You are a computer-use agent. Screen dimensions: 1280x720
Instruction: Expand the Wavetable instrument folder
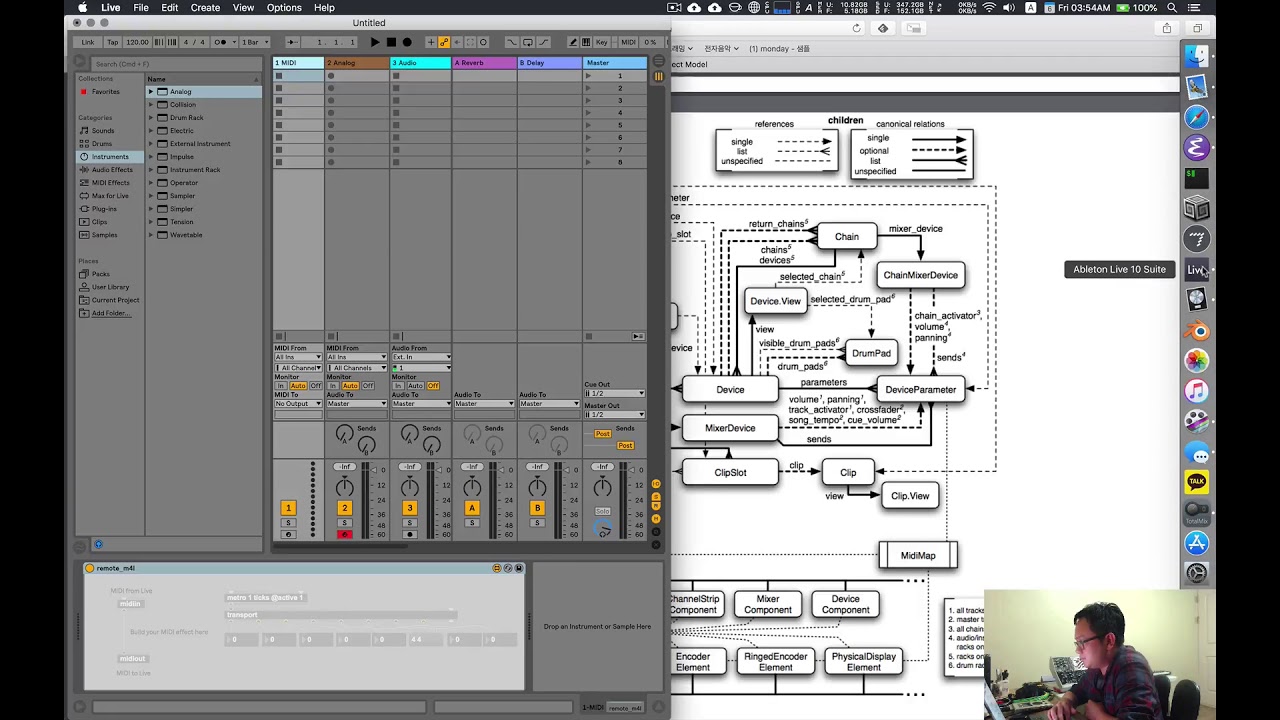tap(151, 235)
